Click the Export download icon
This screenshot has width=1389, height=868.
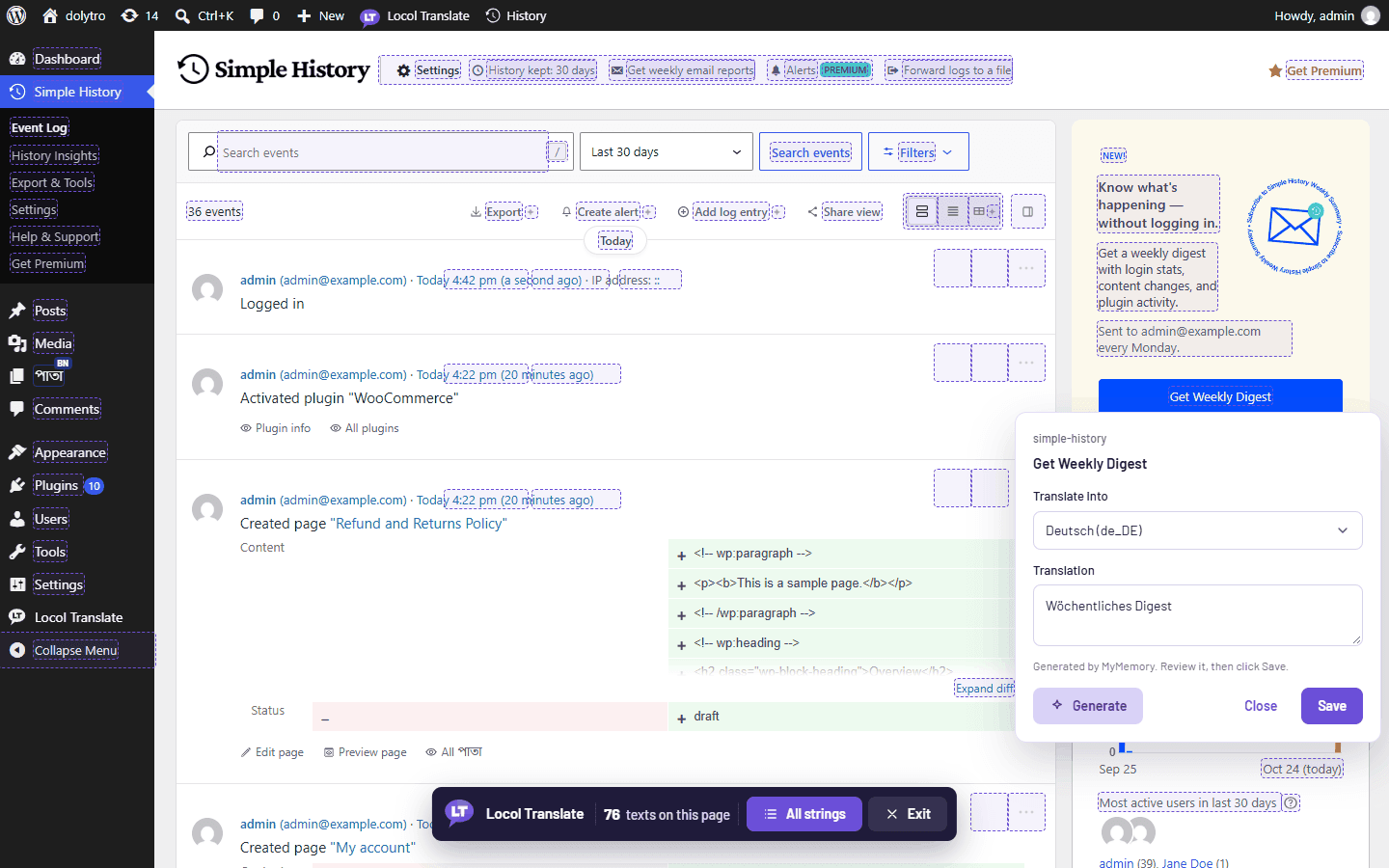pos(476,212)
